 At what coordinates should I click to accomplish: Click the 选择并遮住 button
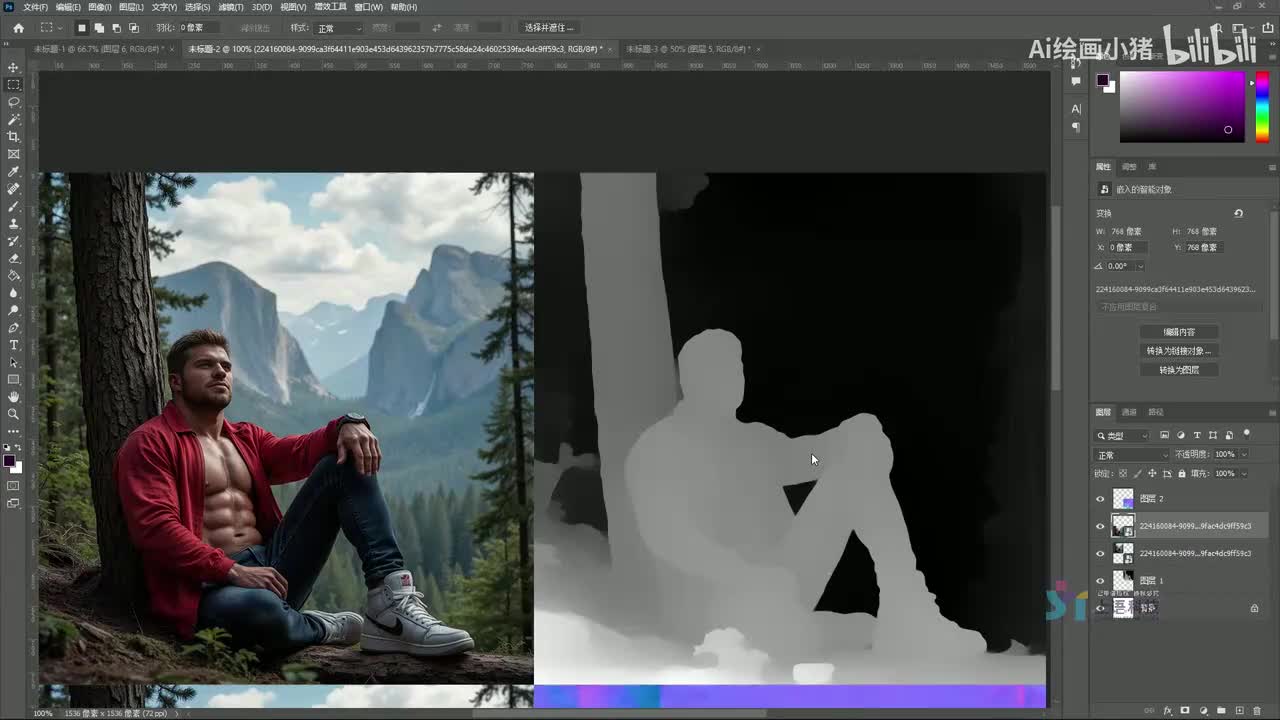point(549,28)
